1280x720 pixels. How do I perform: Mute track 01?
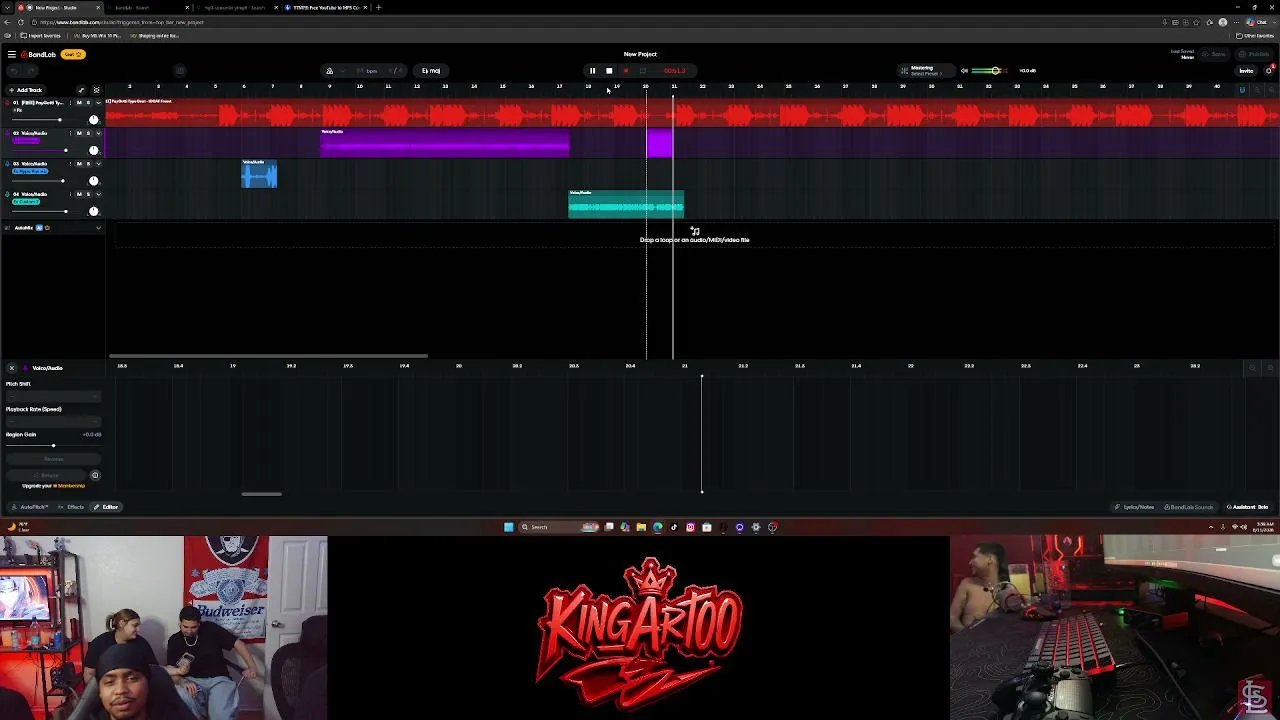click(x=79, y=103)
